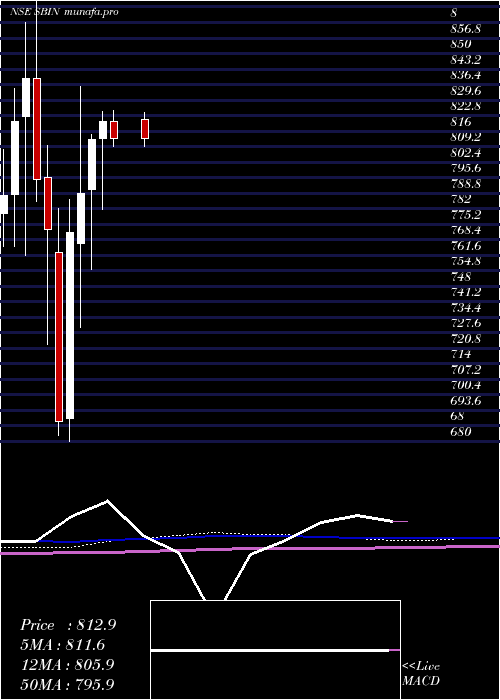This screenshot has height=700, width=500.
Task: Click the NSE SBIN munafa.pro chart title
Action: (x=64, y=12)
